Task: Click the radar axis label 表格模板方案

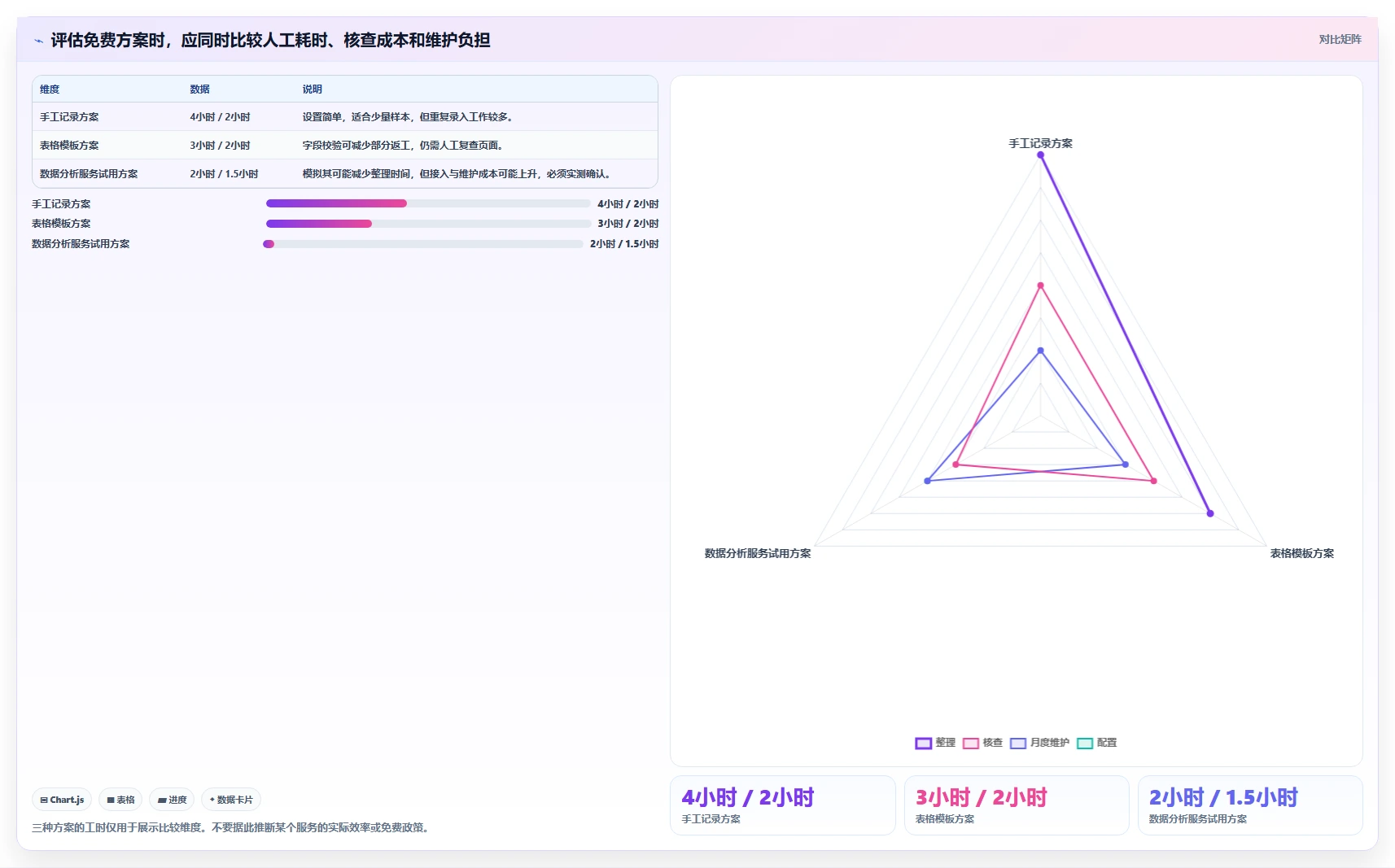Action: pyautogui.click(x=1301, y=553)
